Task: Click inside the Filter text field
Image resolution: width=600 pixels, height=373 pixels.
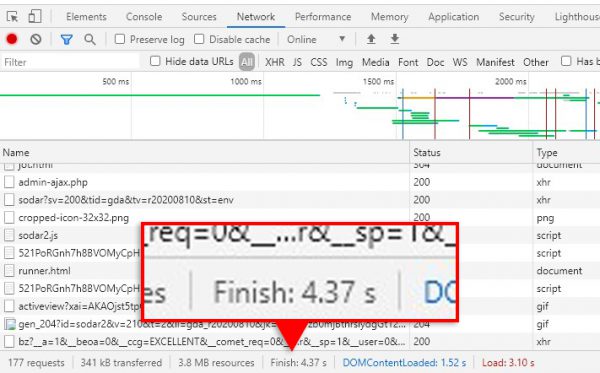Action: point(71,62)
